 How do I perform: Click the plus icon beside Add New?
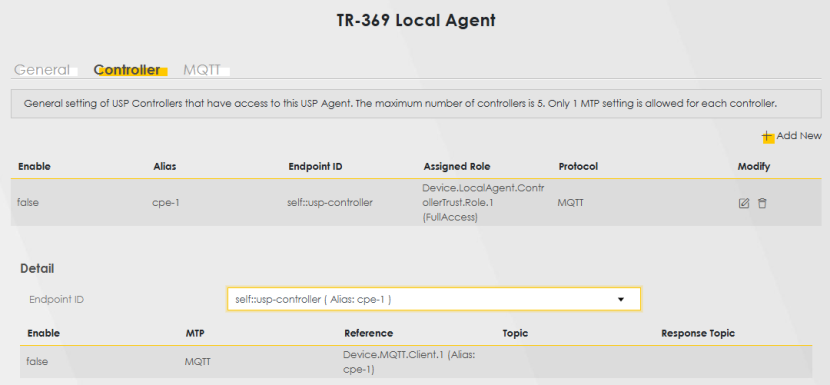[768, 136]
